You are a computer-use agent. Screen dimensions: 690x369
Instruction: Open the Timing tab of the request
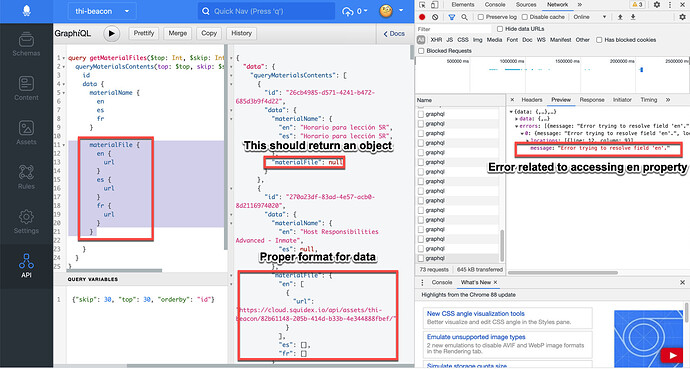[649, 100]
